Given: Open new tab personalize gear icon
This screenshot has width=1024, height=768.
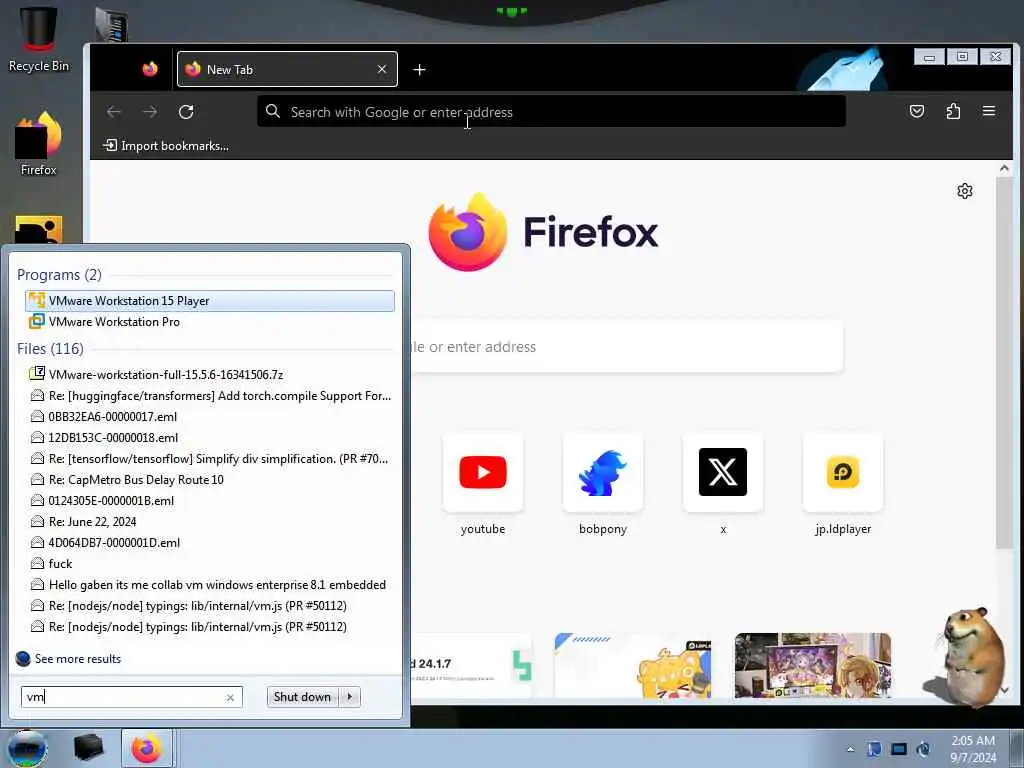Looking at the screenshot, I should pos(965,191).
